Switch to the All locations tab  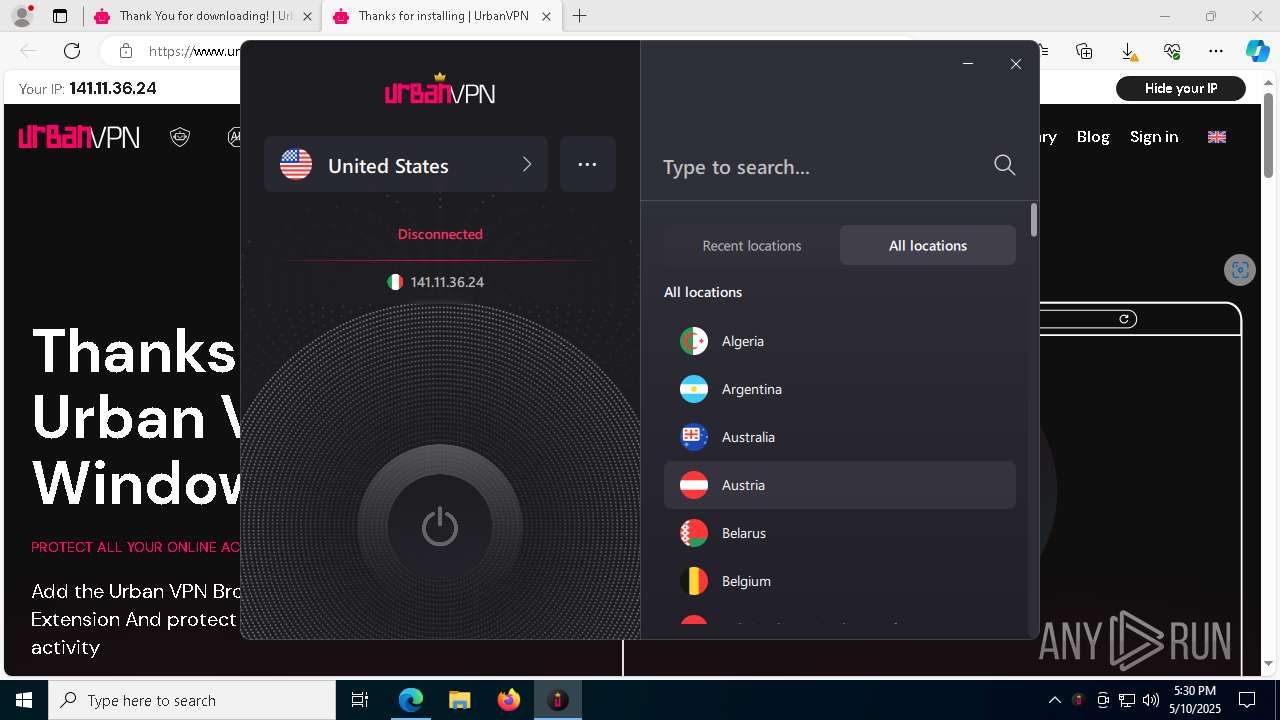pos(928,245)
